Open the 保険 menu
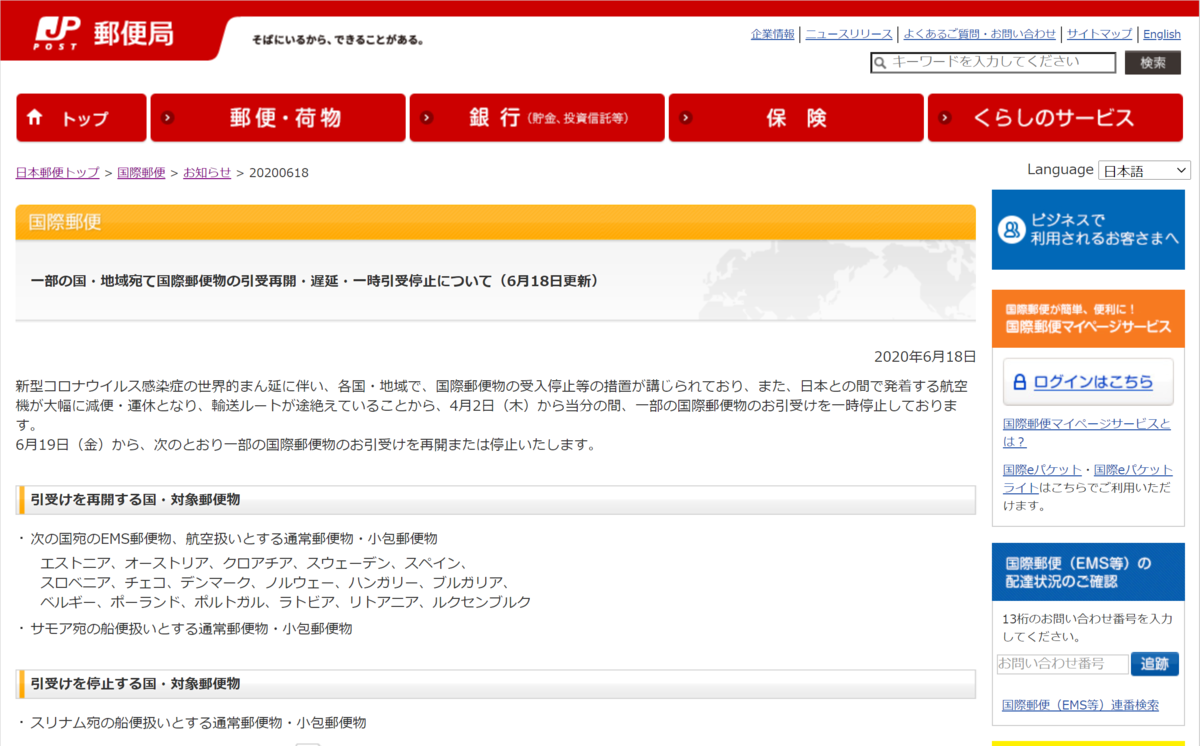Screen dimensions: 1200x746 pyautogui.click(x=796, y=118)
